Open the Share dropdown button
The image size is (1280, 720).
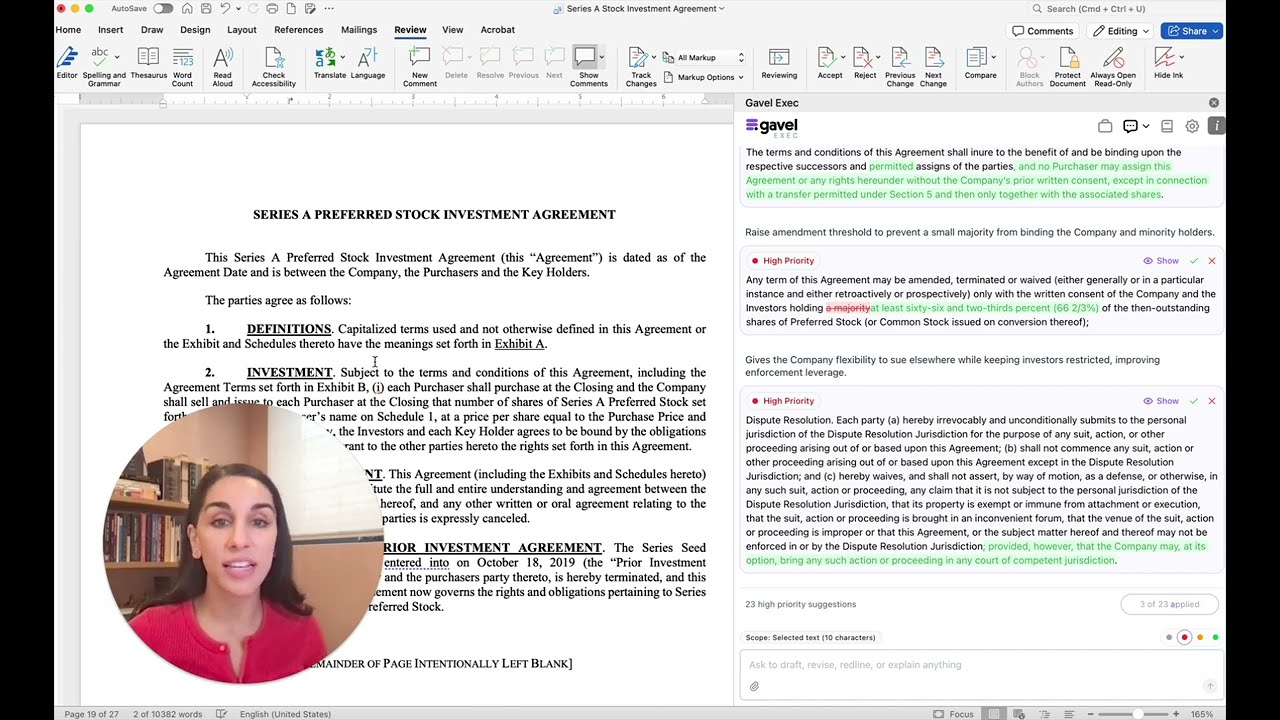pos(1192,31)
